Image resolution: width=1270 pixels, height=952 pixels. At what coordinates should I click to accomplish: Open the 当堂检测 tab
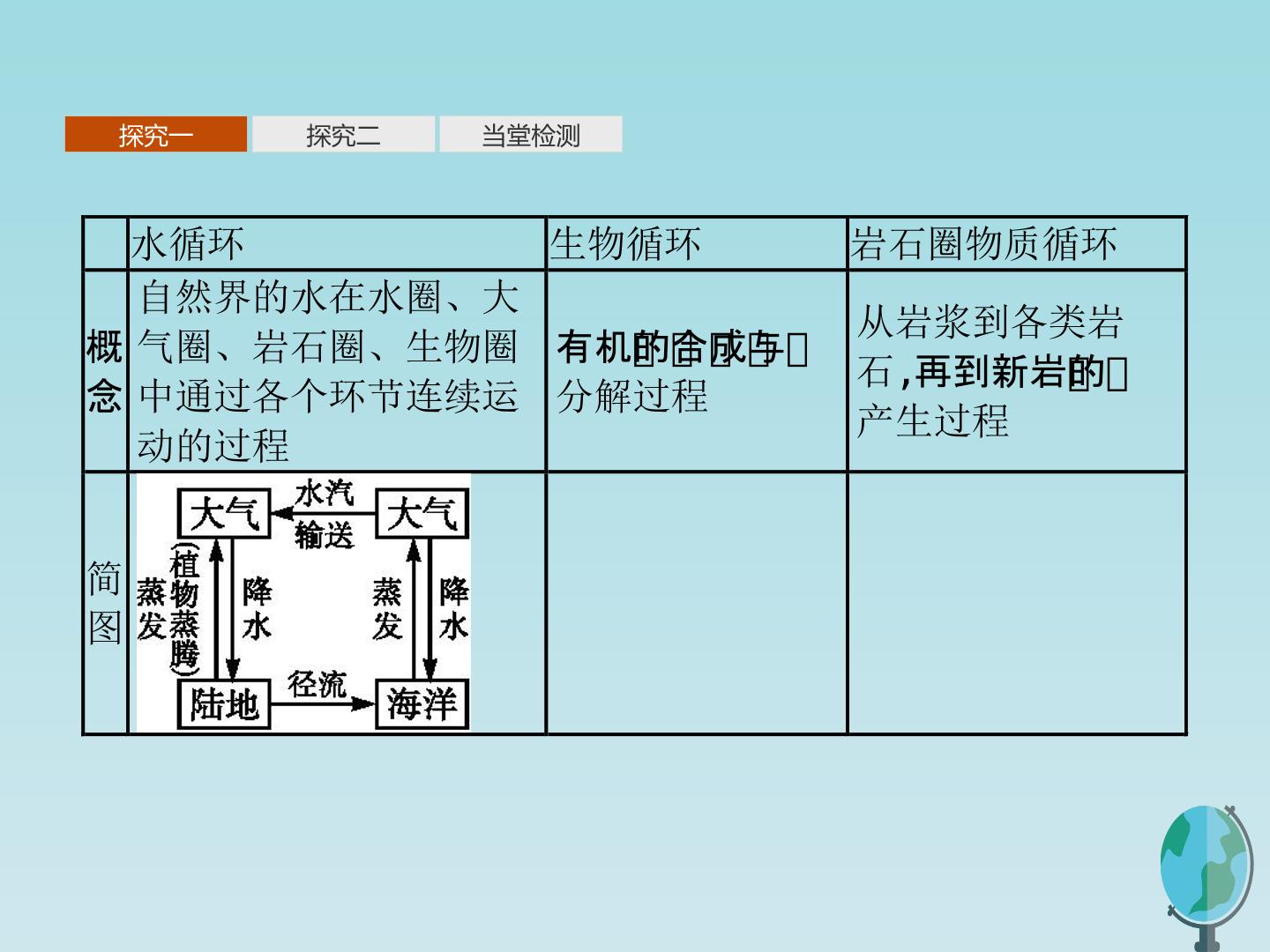point(531,135)
